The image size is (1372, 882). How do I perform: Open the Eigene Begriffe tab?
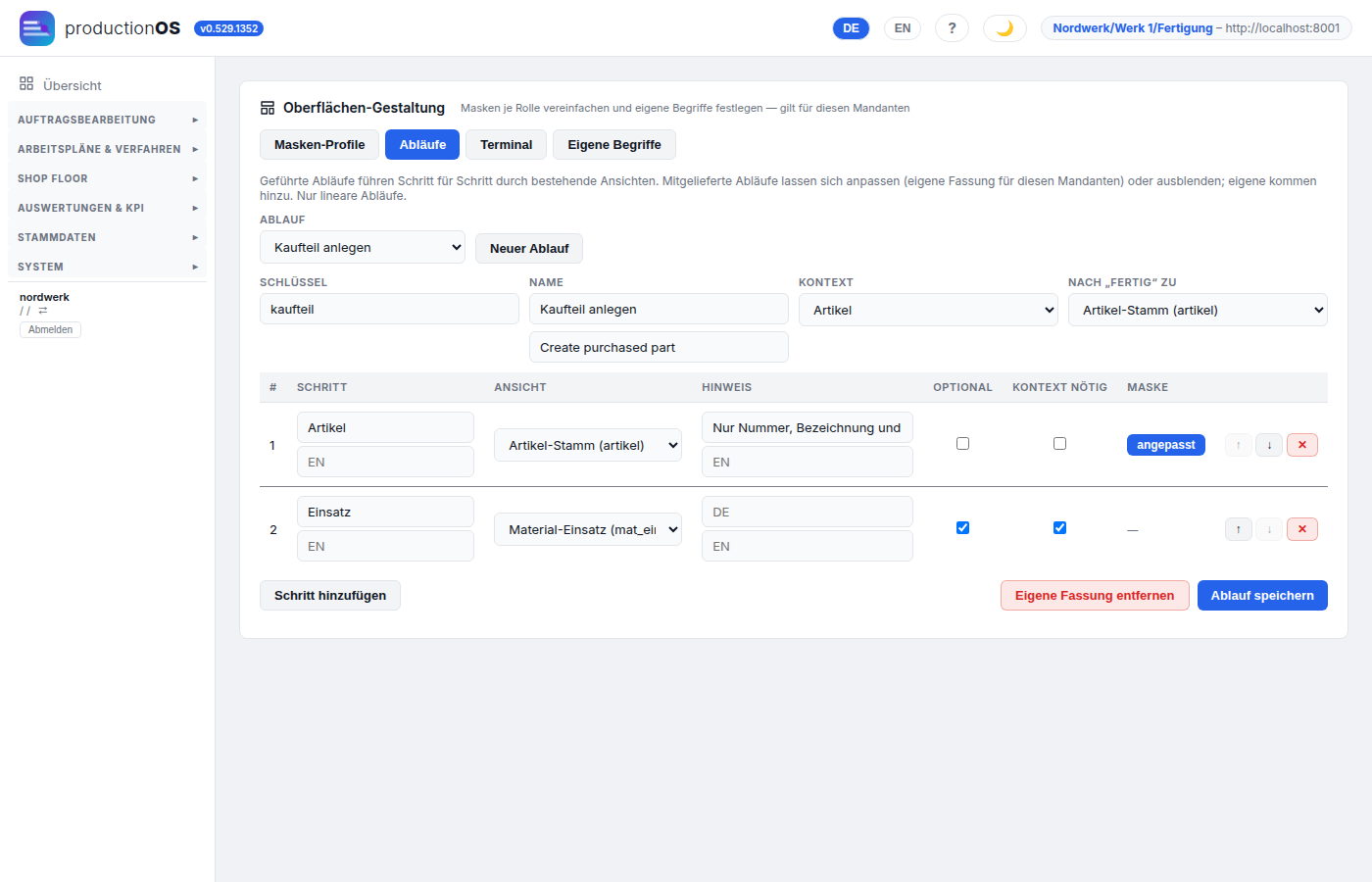pyautogui.click(x=614, y=144)
